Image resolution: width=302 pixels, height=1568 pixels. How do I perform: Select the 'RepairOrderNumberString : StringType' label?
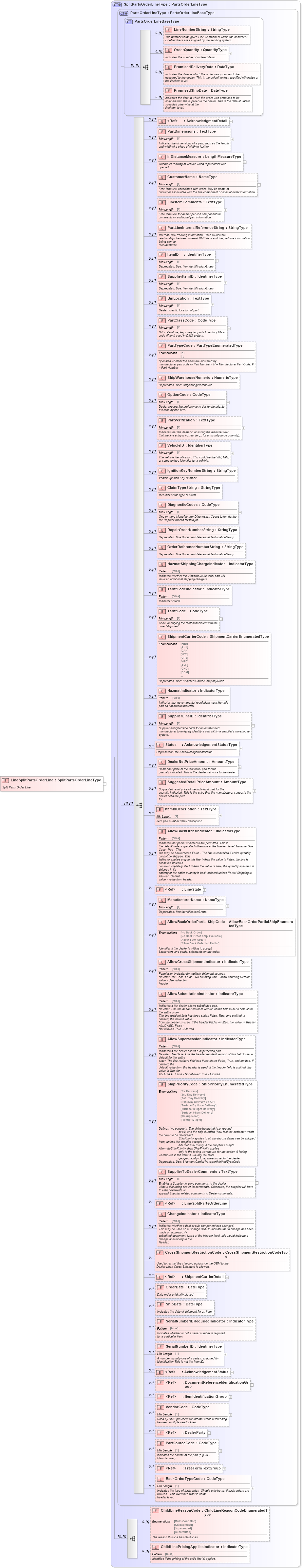202,529
